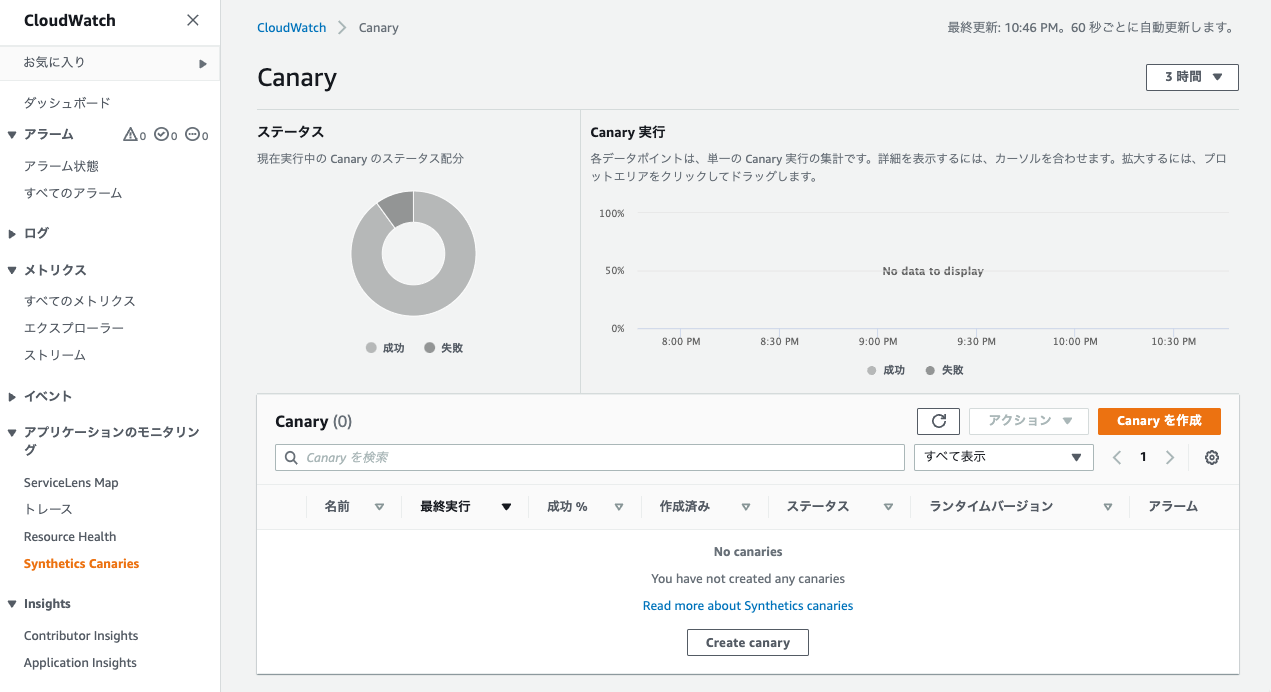This screenshot has height=692, width=1271.
Task: Click the search magnifier icon
Action: 291,457
